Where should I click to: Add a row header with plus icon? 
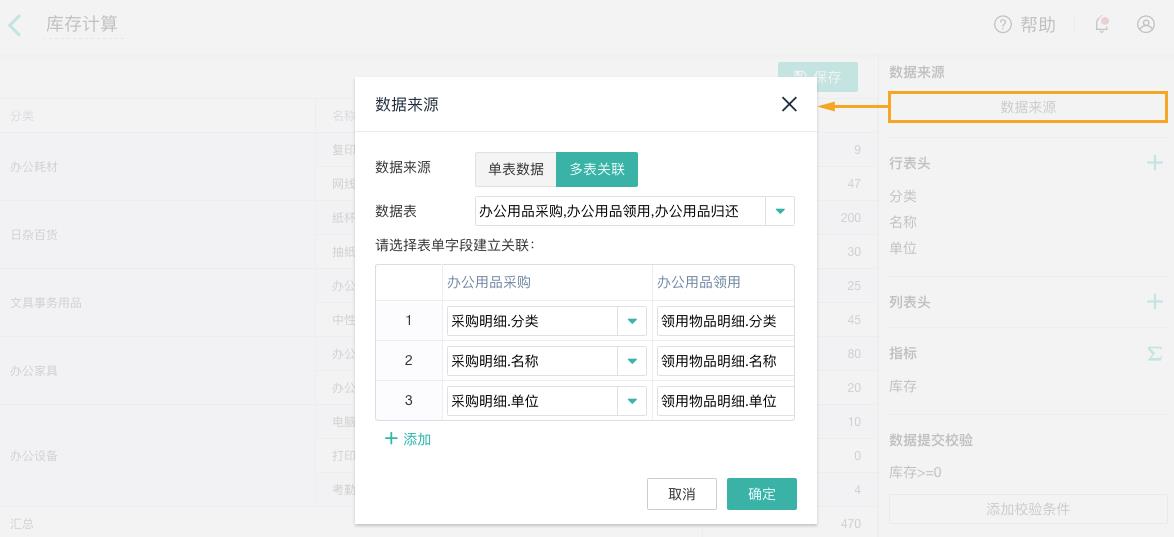pos(1154,162)
